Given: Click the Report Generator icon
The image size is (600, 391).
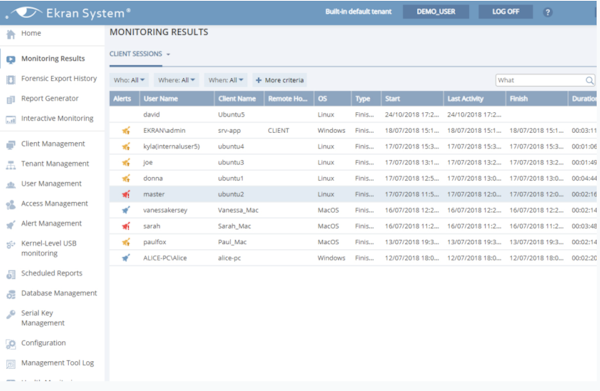Looking at the screenshot, I should pos(11,99).
